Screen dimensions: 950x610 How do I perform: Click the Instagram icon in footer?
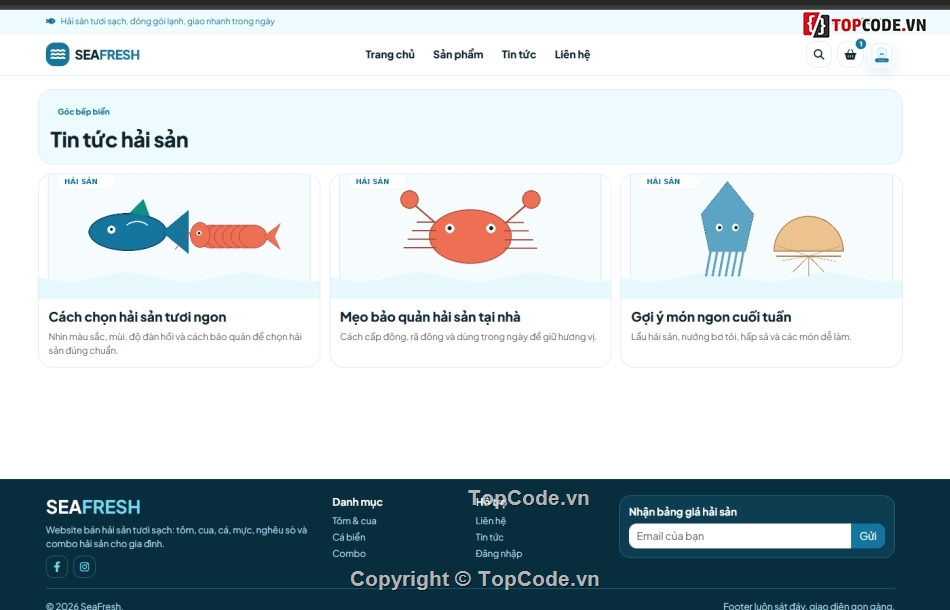(84, 567)
